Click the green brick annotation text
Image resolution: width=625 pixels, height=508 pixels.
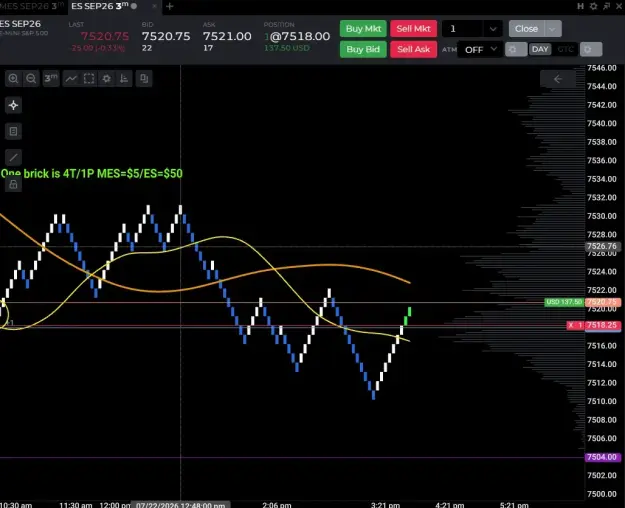coord(92,173)
